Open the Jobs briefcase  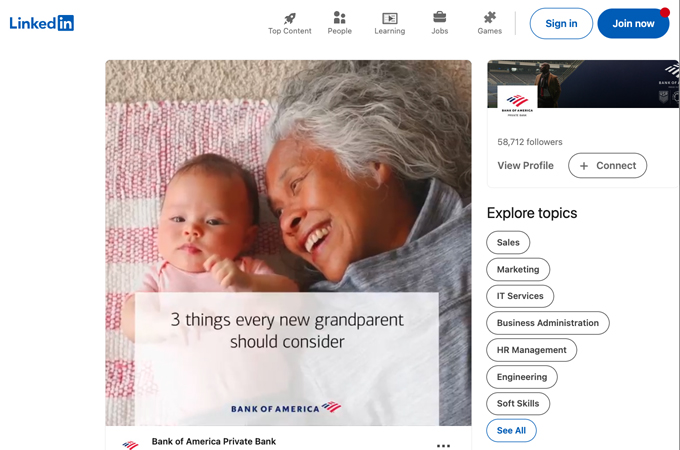[x=439, y=23]
